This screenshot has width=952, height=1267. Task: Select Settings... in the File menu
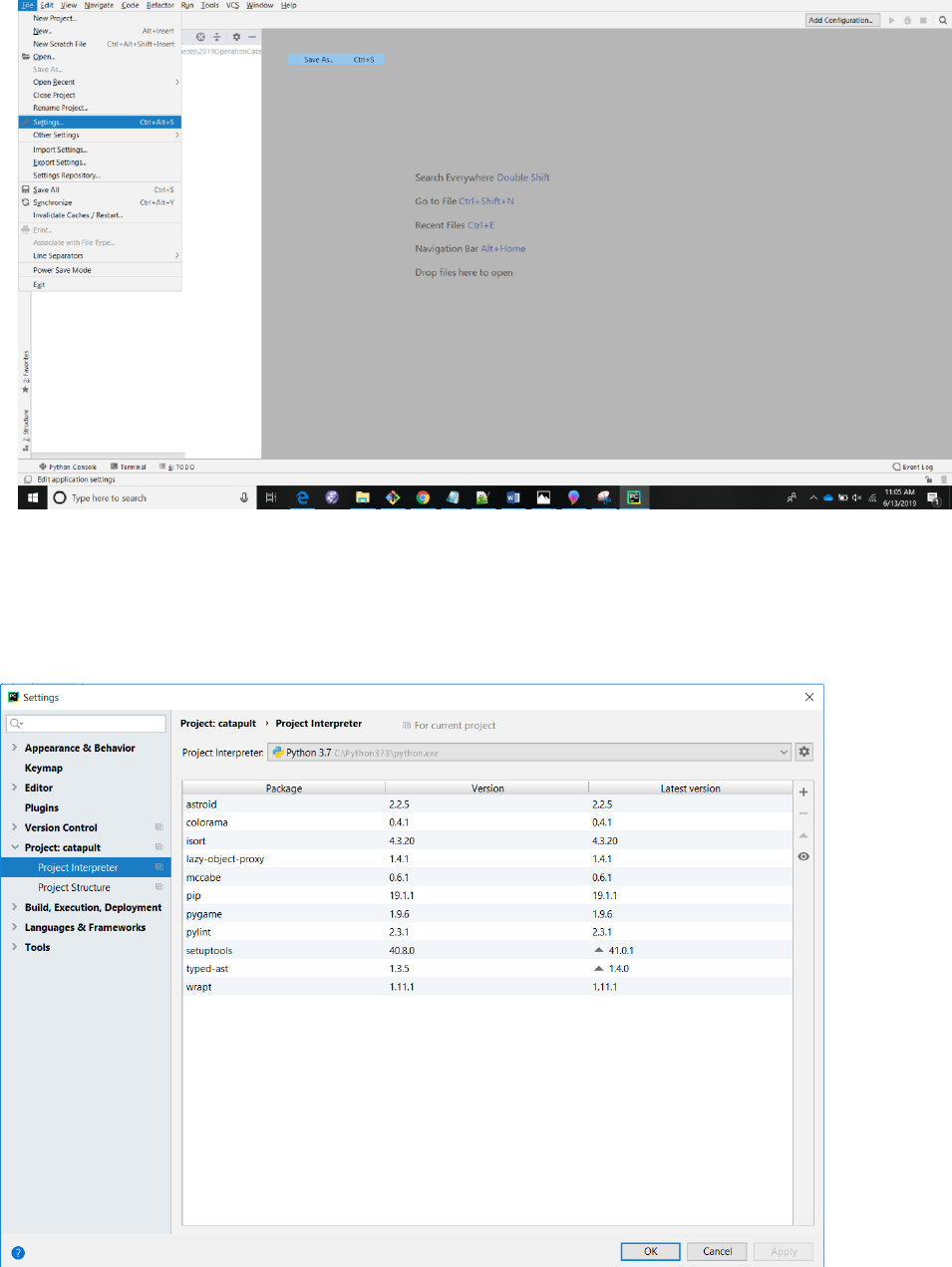[100, 122]
